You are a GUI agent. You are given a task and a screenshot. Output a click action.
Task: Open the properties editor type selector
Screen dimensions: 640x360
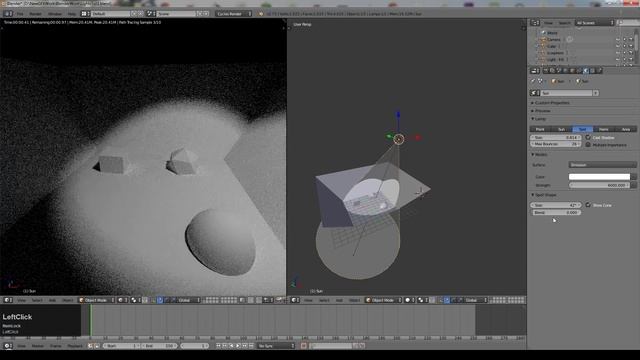coord(535,71)
